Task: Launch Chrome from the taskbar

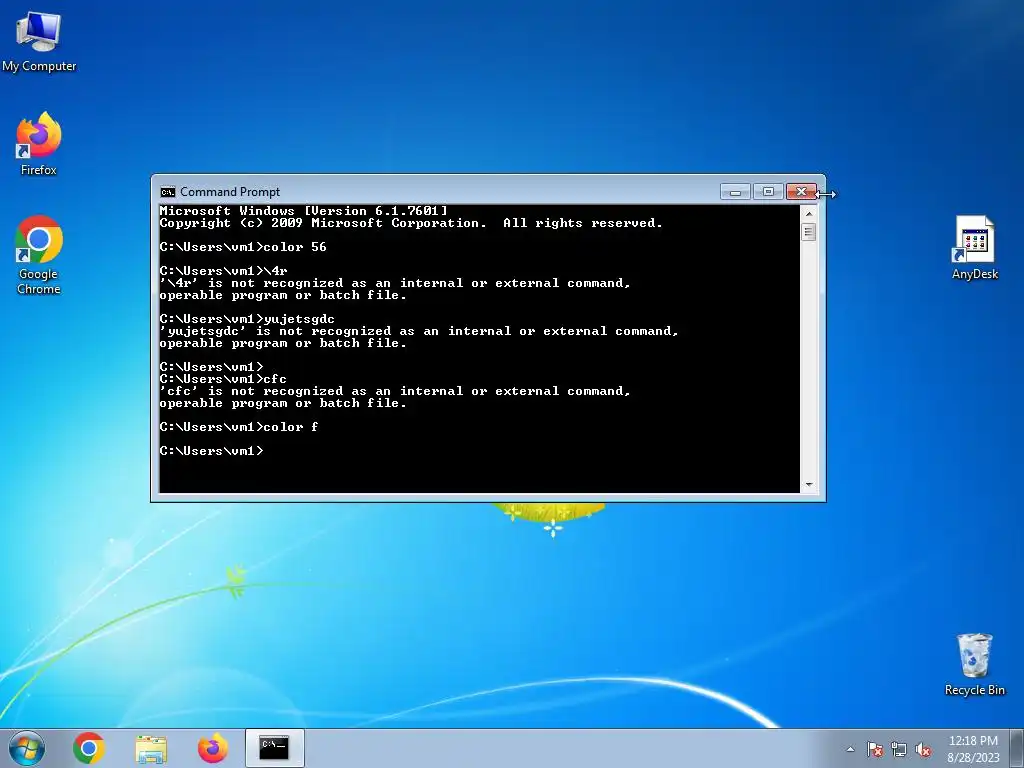Action: [89, 748]
